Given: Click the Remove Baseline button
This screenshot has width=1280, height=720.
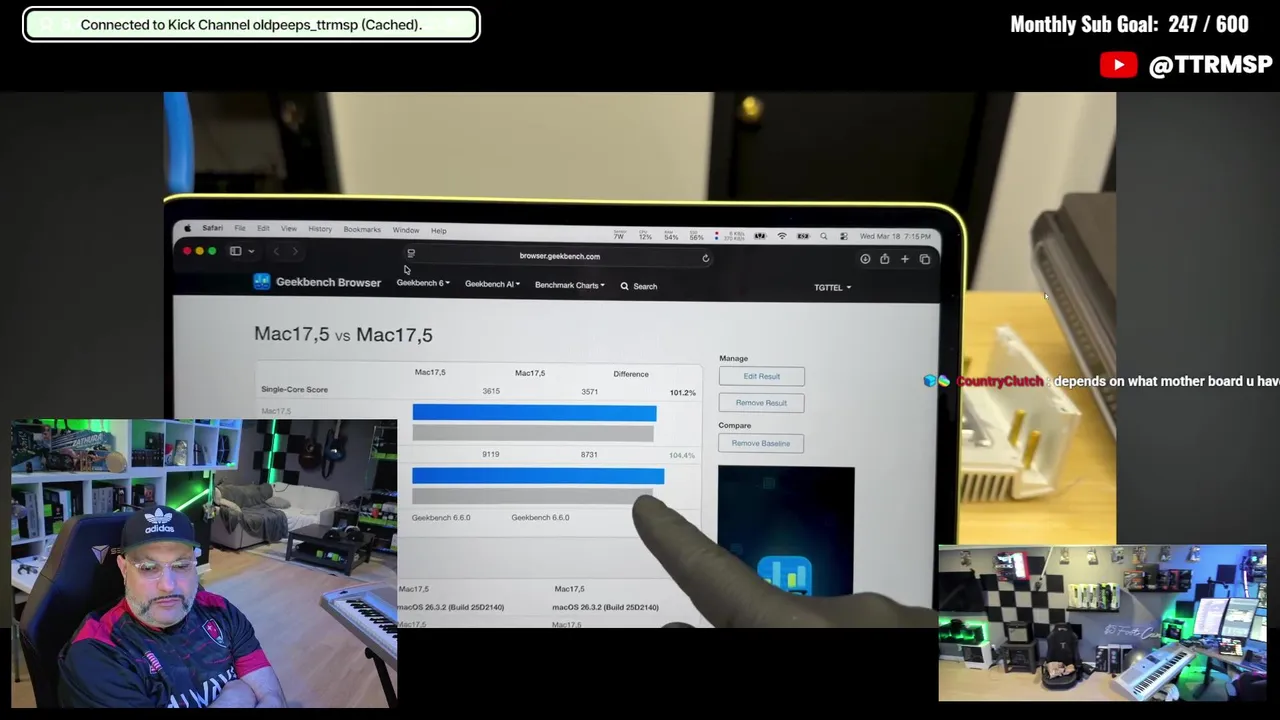Looking at the screenshot, I should pos(761,443).
